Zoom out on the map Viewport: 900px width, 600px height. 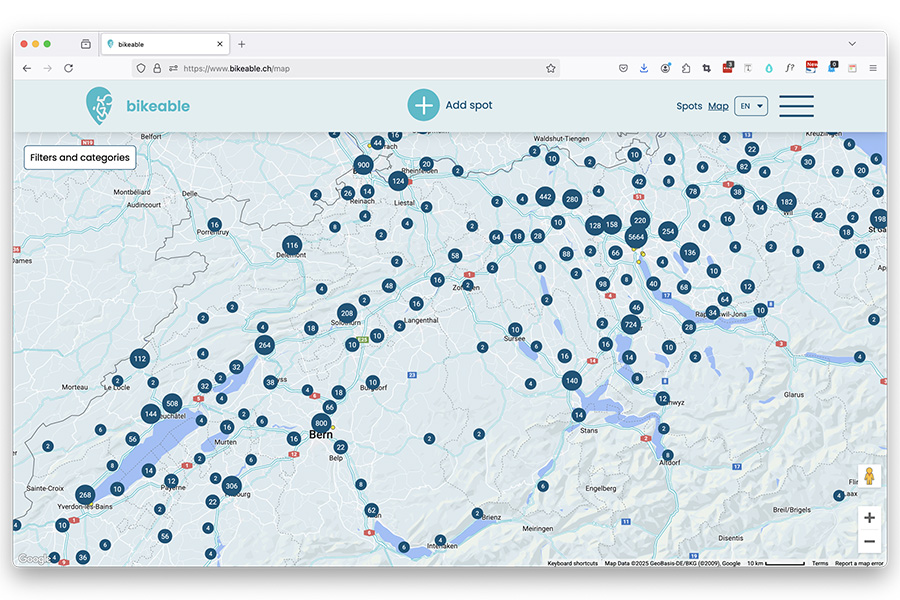point(869,541)
